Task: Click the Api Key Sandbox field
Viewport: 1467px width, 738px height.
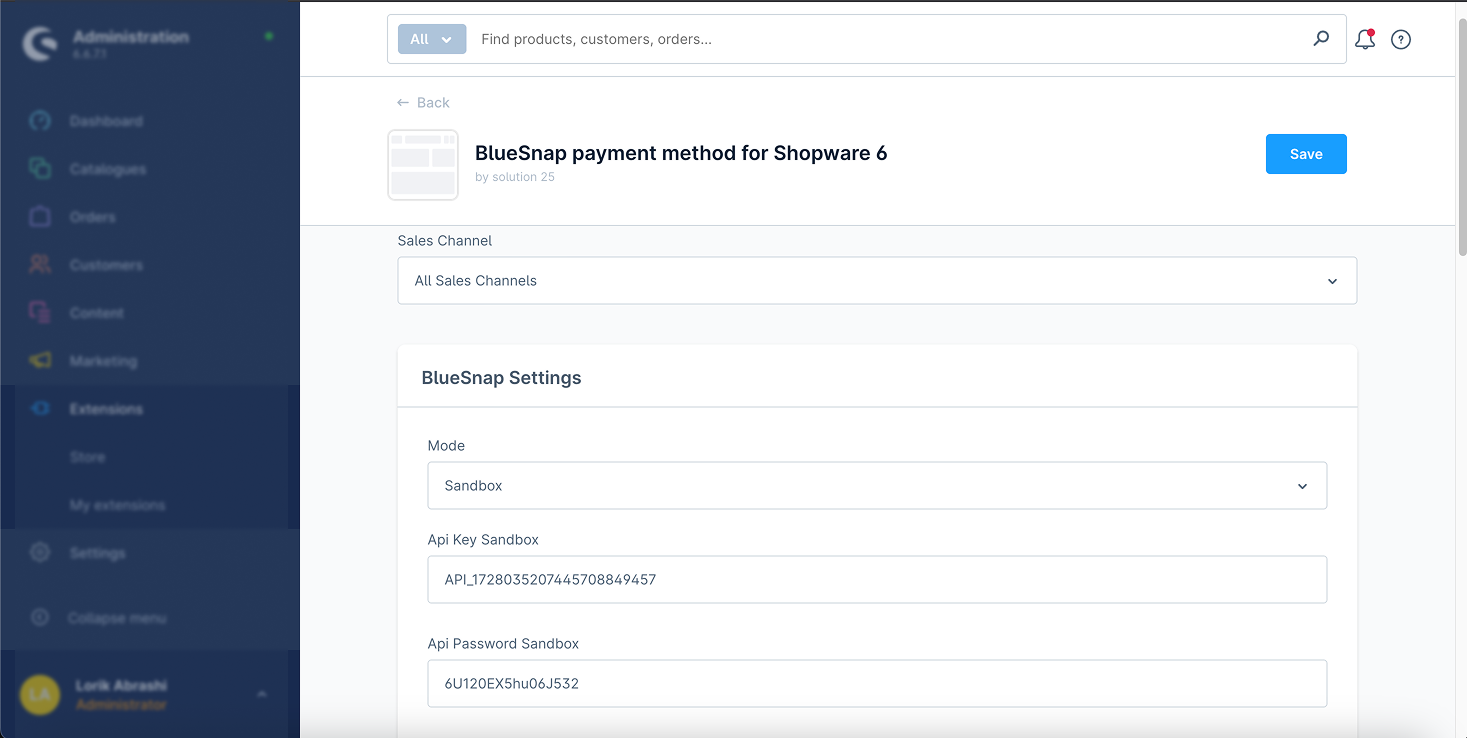Action: tap(876, 580)
